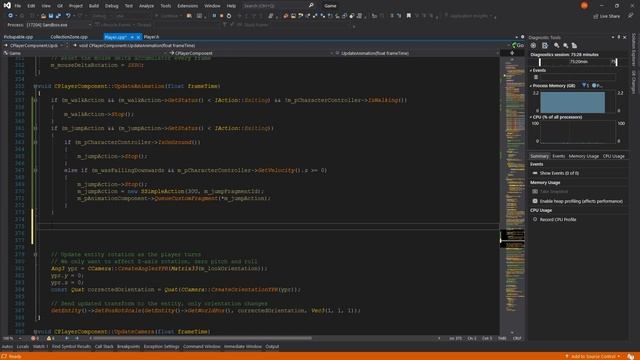Enable heap profiling checkbox
Image resolution: width=640 pixels, height=360 pixels.
click(x=535, y=201)
